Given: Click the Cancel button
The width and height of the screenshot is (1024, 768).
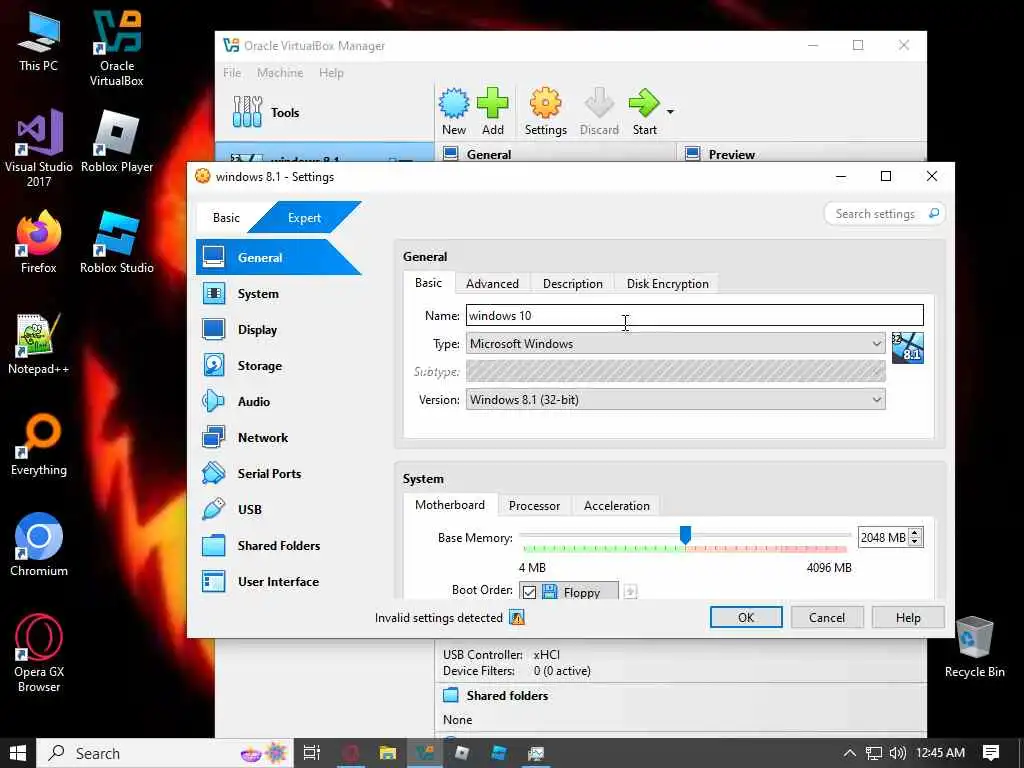Looking at the screenshot, I should point(827,617).
